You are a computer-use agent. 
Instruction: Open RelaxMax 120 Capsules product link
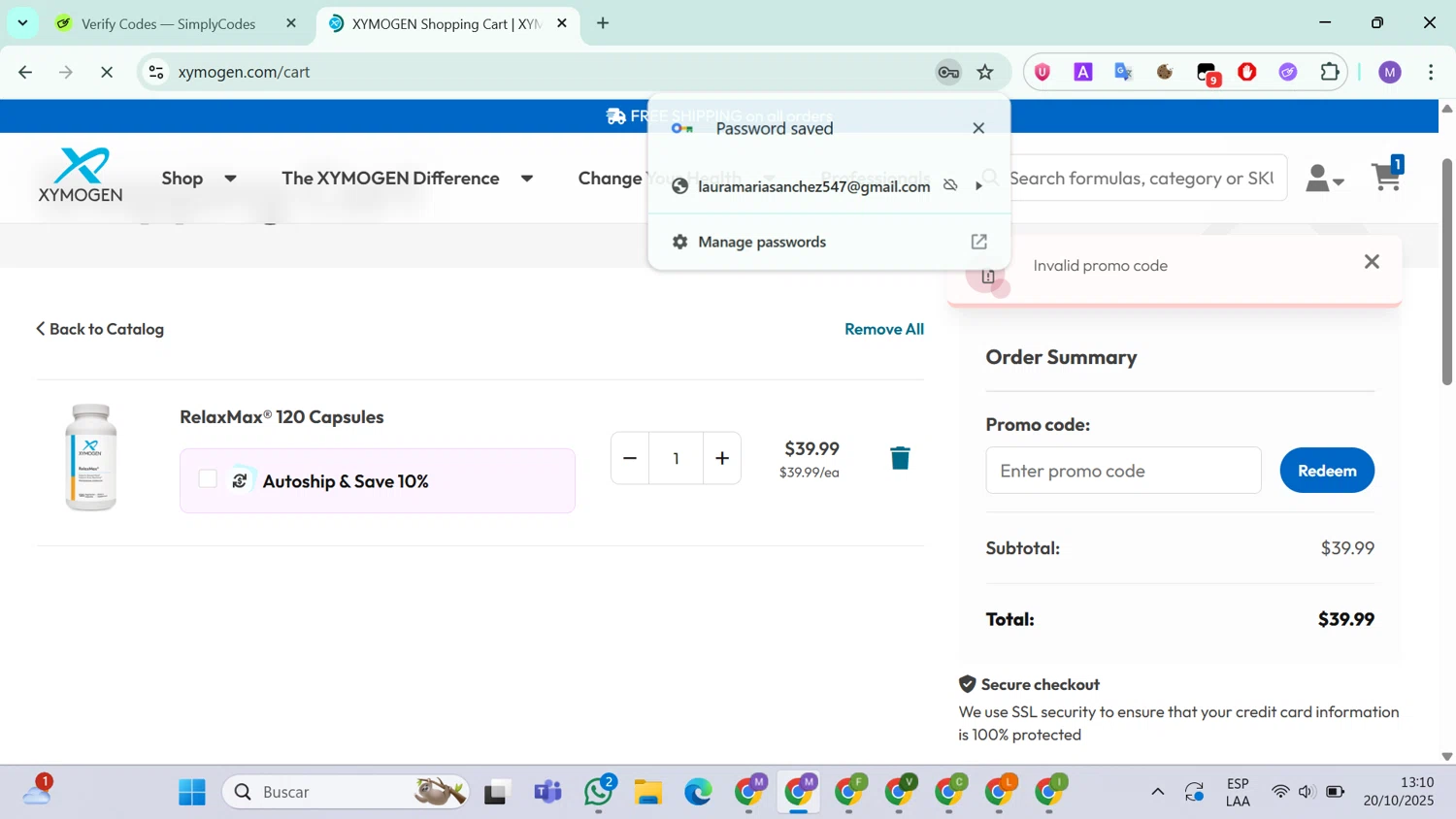point(281,416)
